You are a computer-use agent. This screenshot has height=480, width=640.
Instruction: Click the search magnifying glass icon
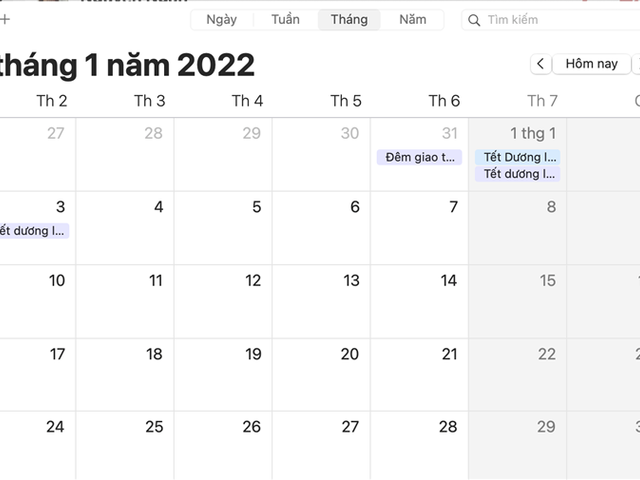point(475,20)
